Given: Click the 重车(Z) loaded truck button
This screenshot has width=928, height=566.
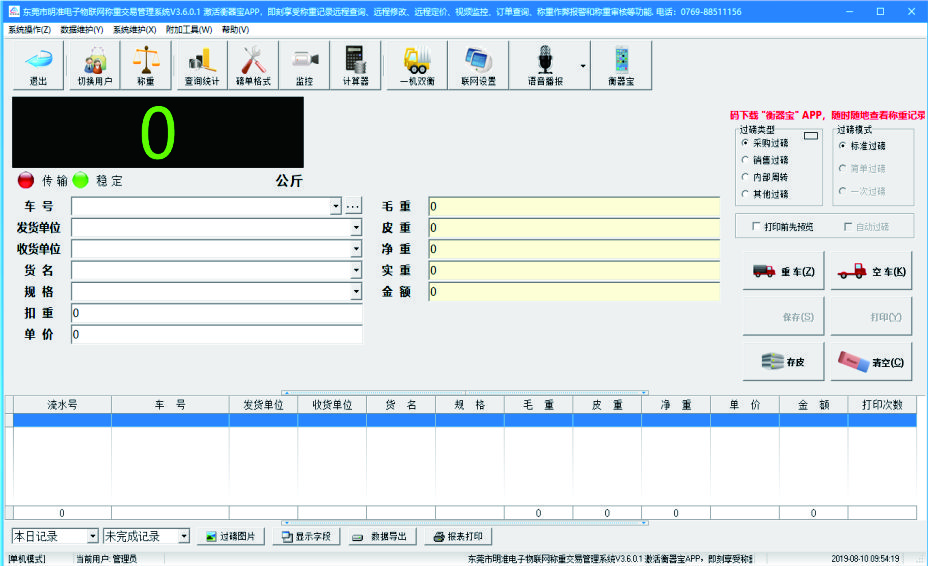Looking at the screenshot, I should 784,271.
